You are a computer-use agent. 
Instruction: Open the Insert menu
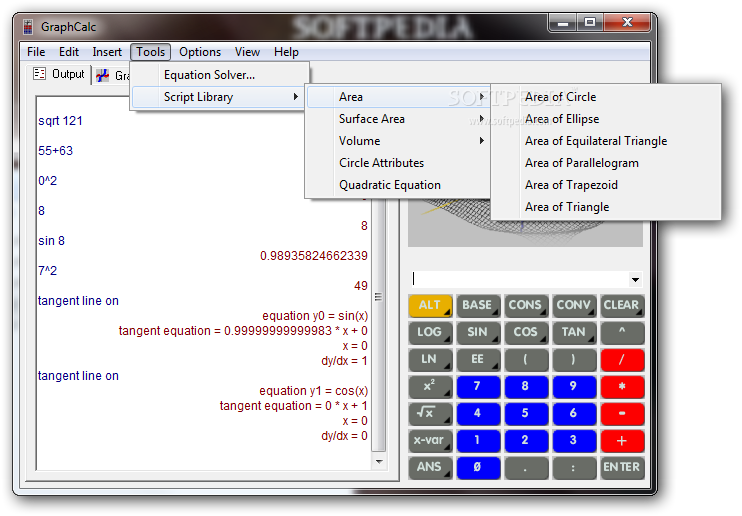107,52
